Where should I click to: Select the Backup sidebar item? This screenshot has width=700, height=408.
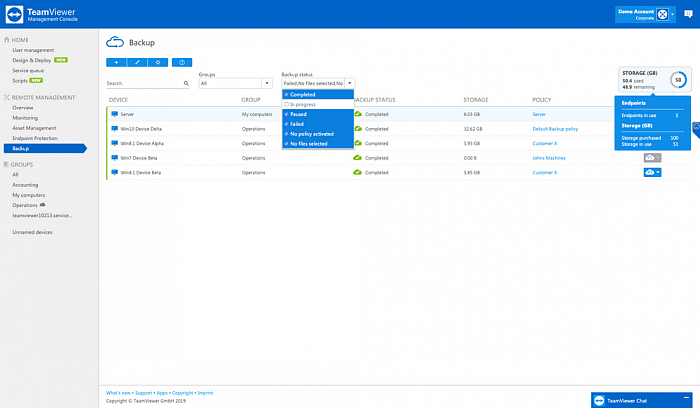45,148
